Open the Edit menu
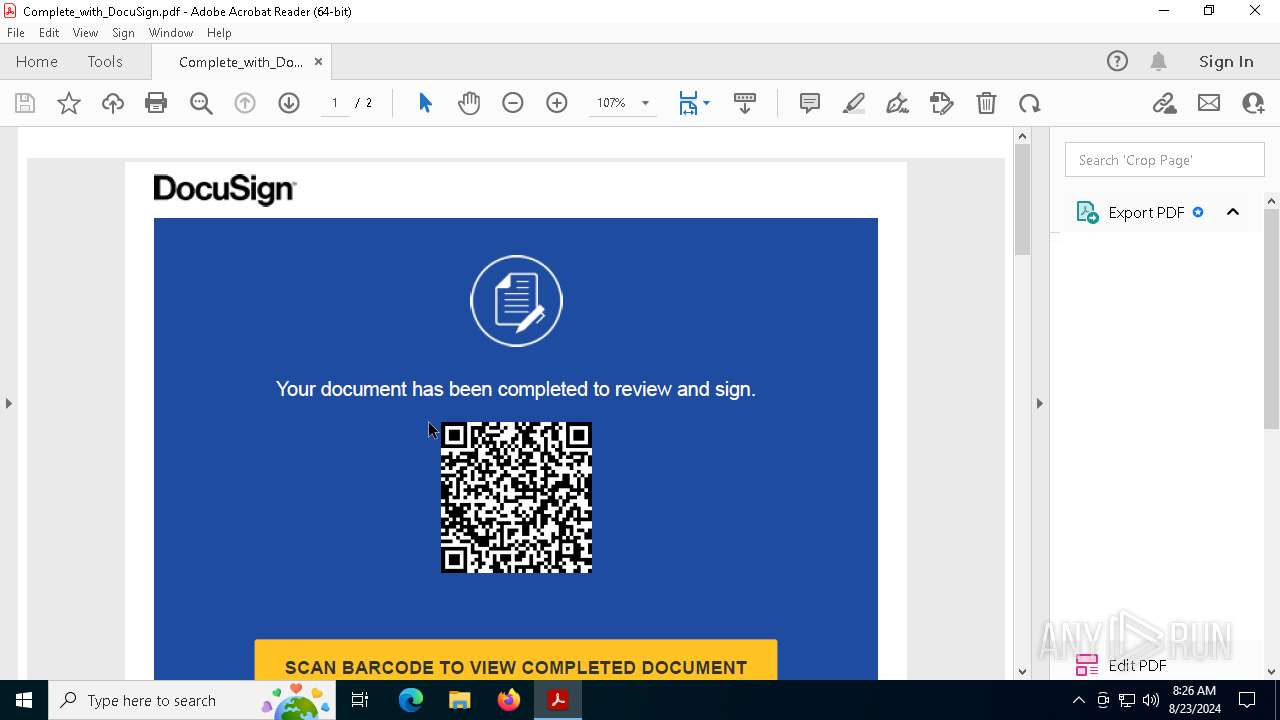Image resolution: width=1280 pixels, height=720 pixels. [x=49, y=33]
